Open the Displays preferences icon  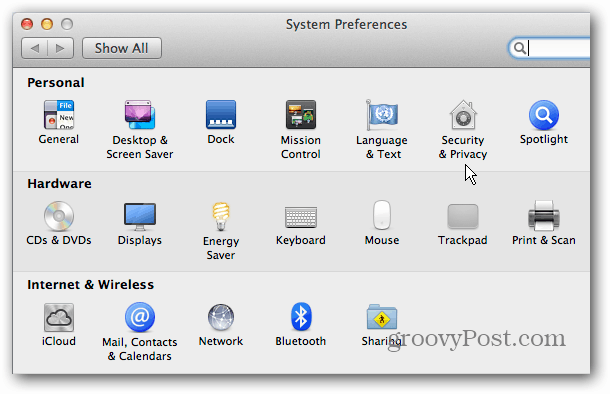point(140,216)
